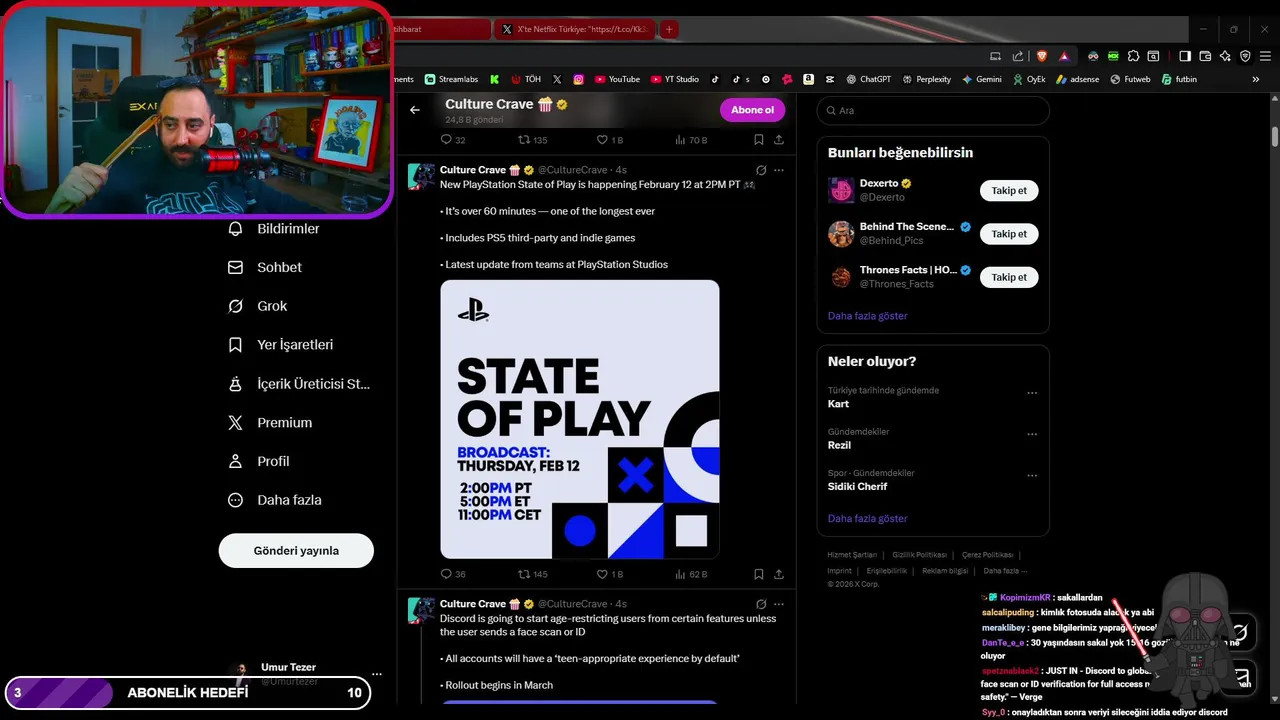
Task: Focus the Ara search field
Action: 933,111
